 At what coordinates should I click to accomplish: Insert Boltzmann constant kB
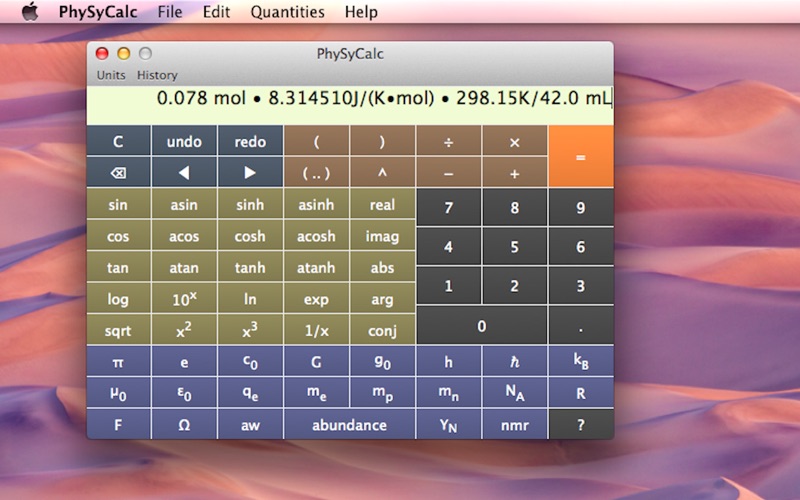click(581, 362)
